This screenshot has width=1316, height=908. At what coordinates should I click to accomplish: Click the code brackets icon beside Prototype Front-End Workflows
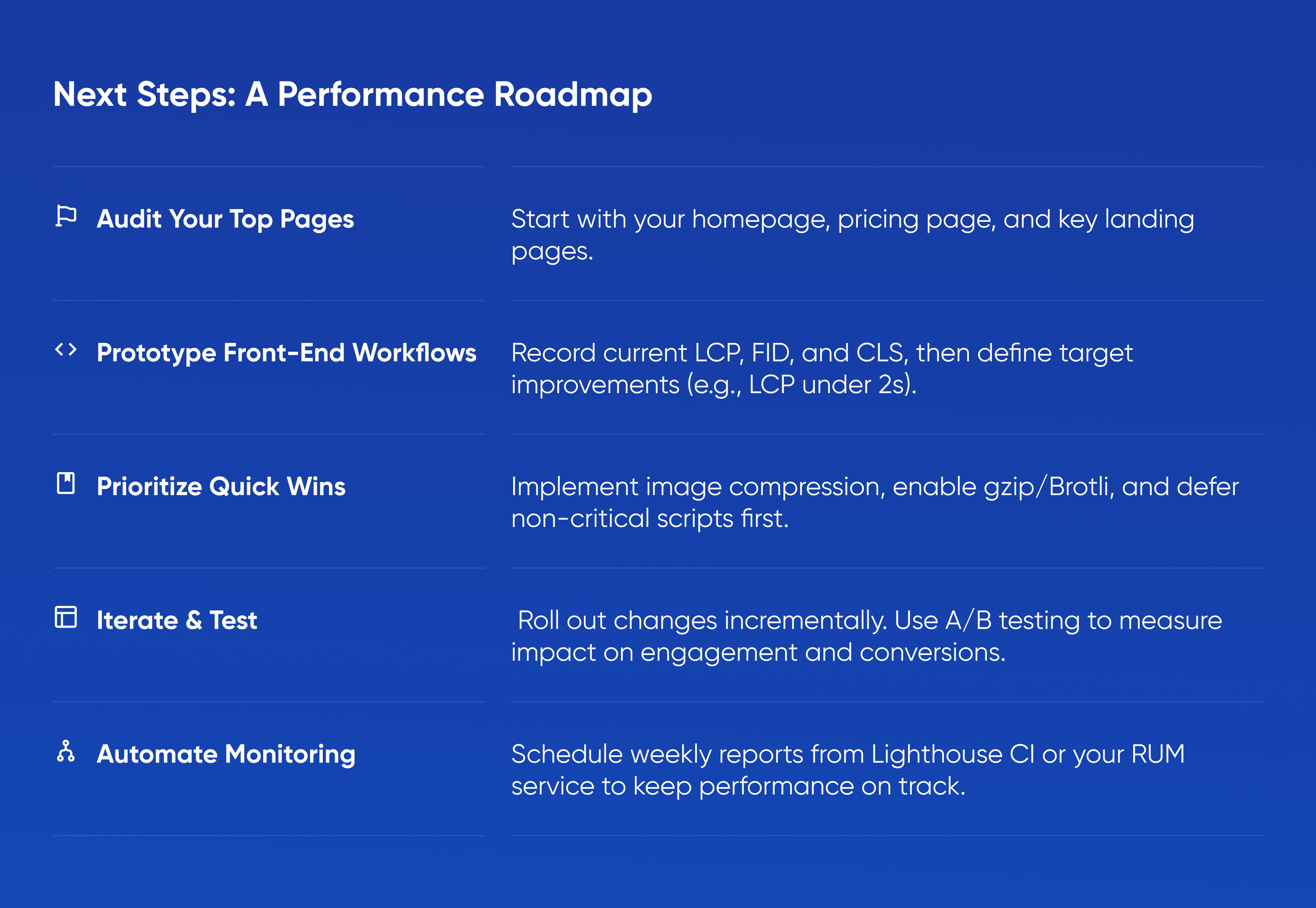[x=66, y=349]
